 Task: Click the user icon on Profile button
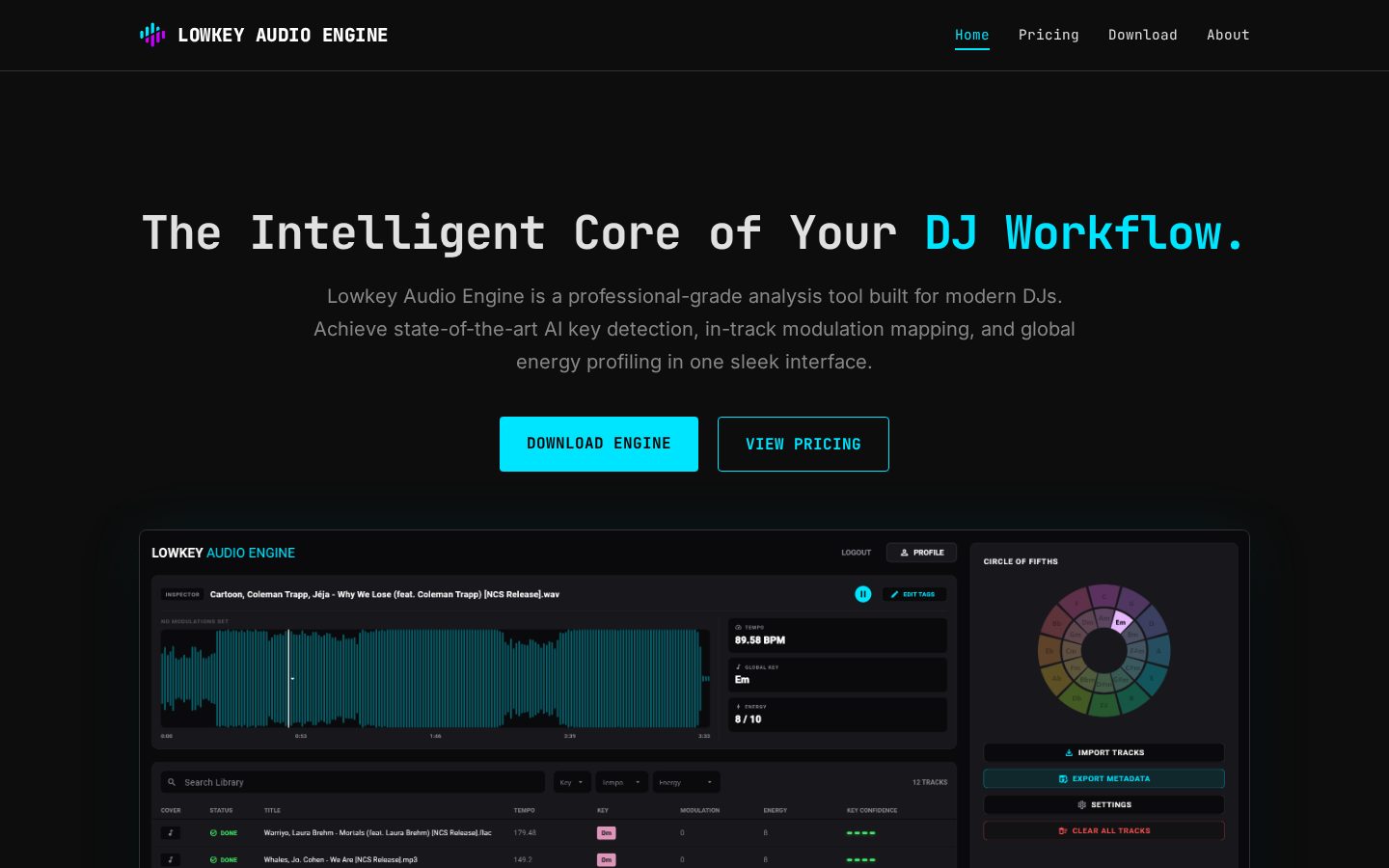tap(905, 553)
